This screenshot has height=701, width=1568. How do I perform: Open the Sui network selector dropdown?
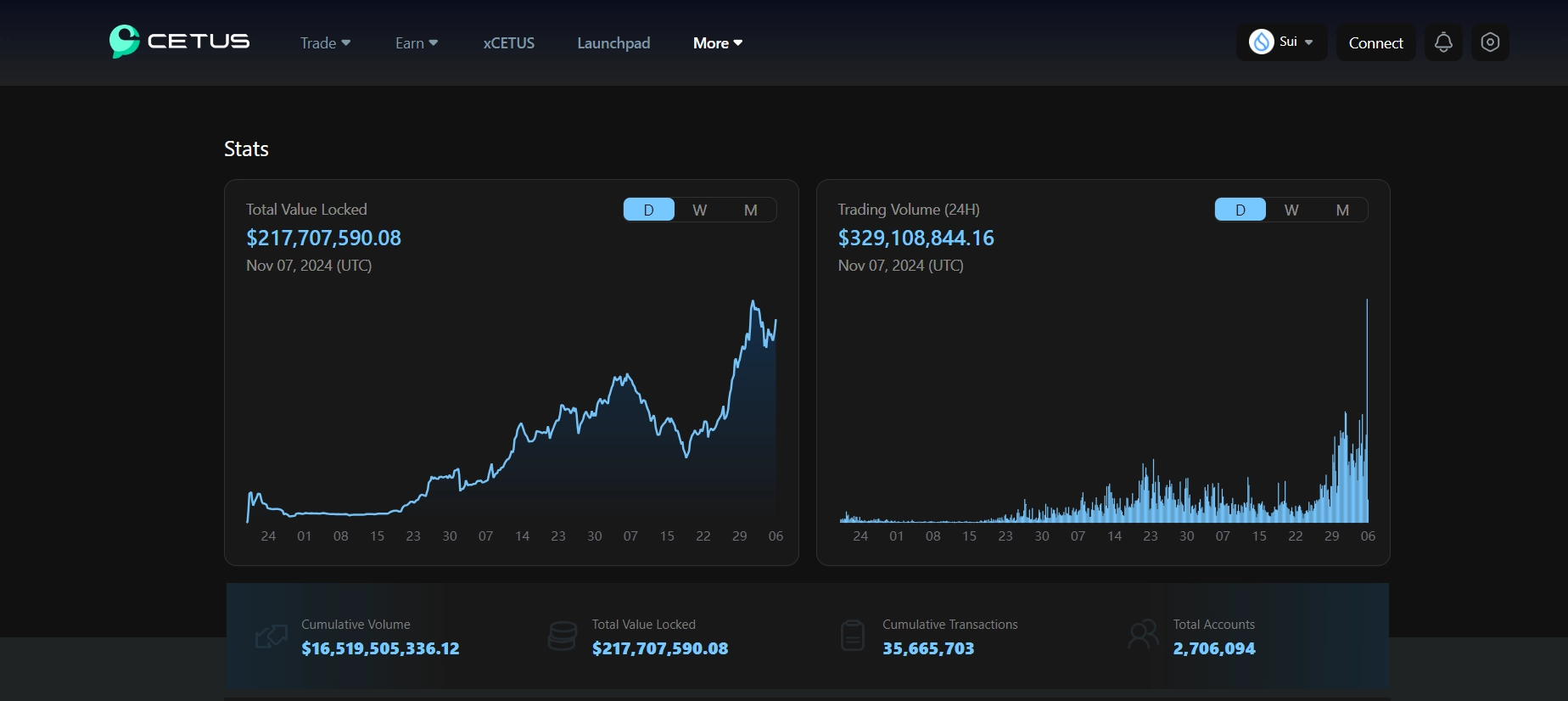click(1282, 42)
